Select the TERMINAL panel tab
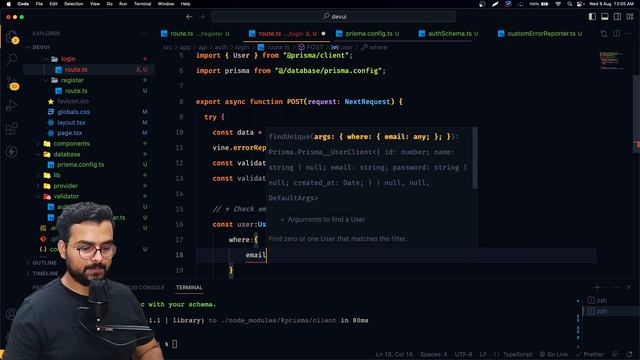 coord(189,287)
